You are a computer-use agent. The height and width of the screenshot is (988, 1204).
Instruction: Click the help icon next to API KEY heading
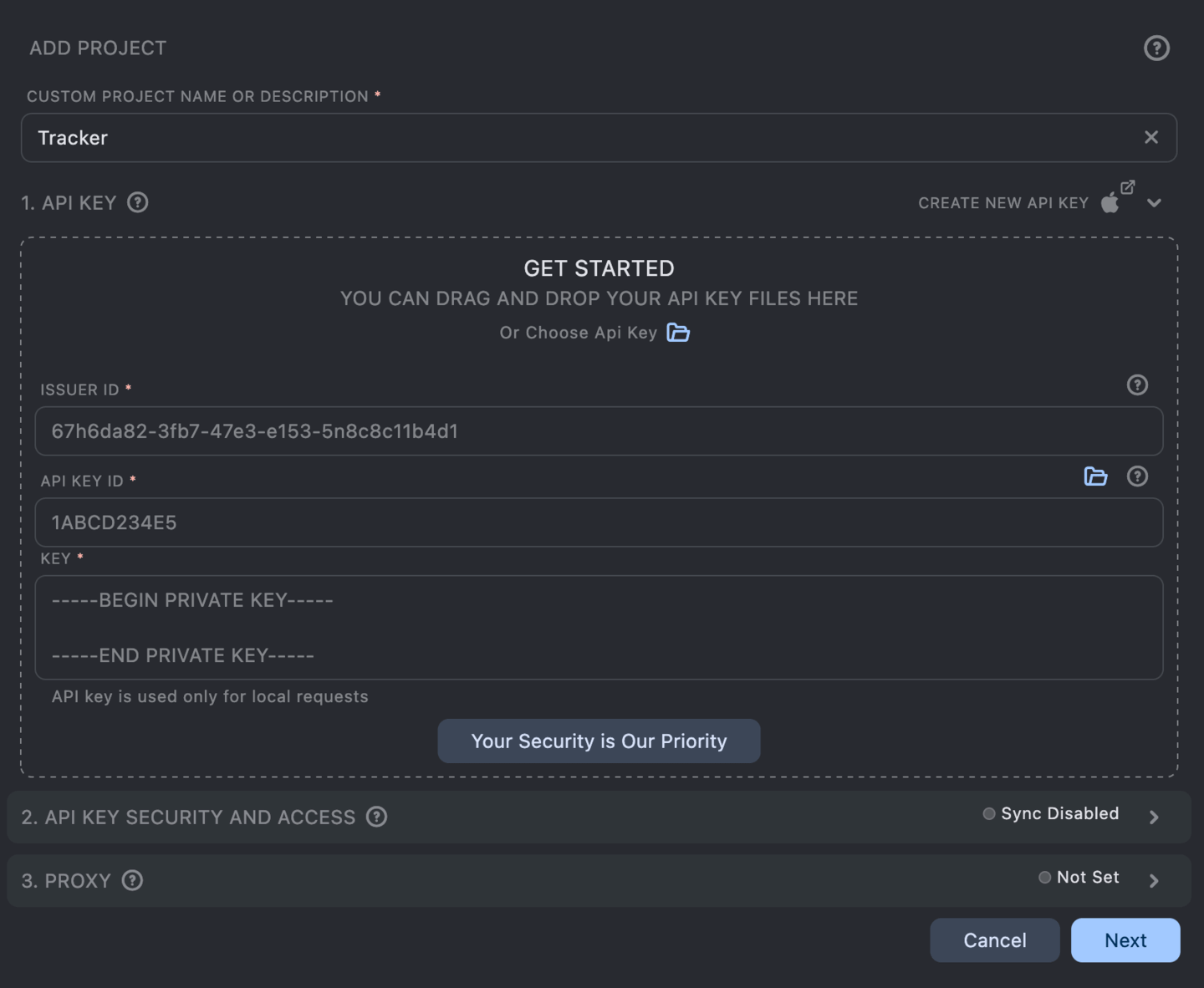[137, 202]
